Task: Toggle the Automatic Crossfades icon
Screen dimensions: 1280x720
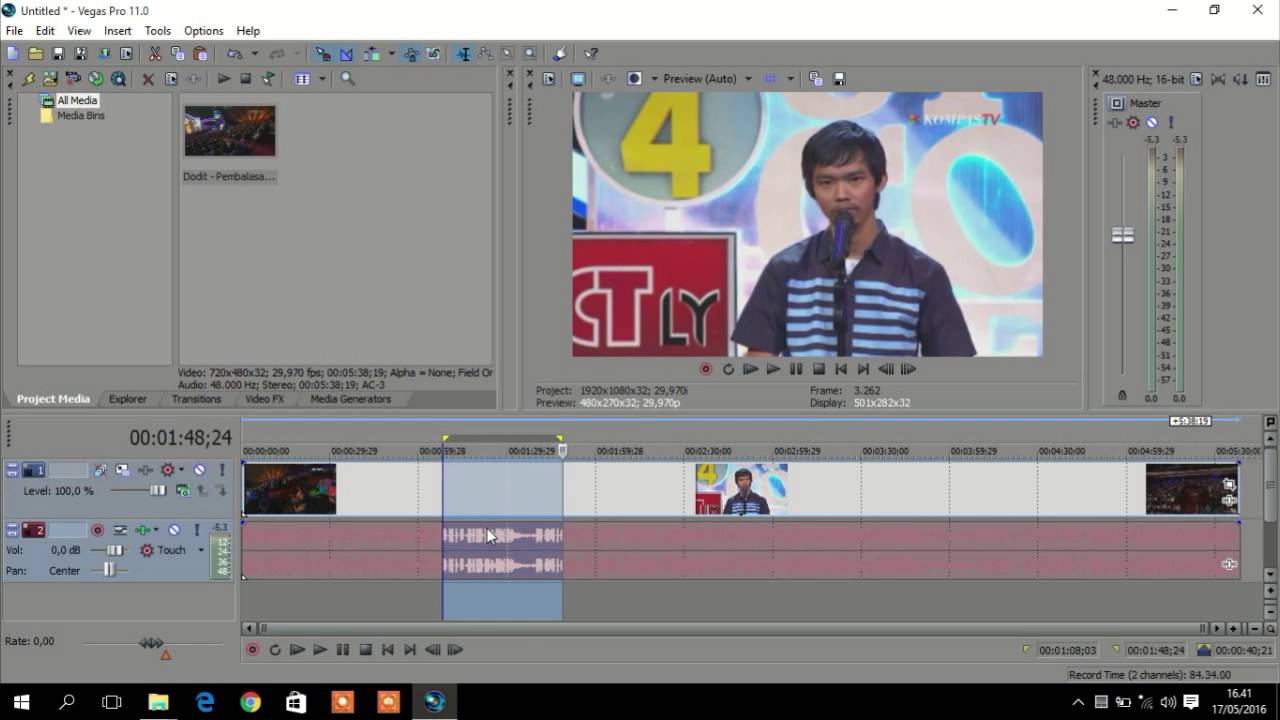Action: [346, 54]
